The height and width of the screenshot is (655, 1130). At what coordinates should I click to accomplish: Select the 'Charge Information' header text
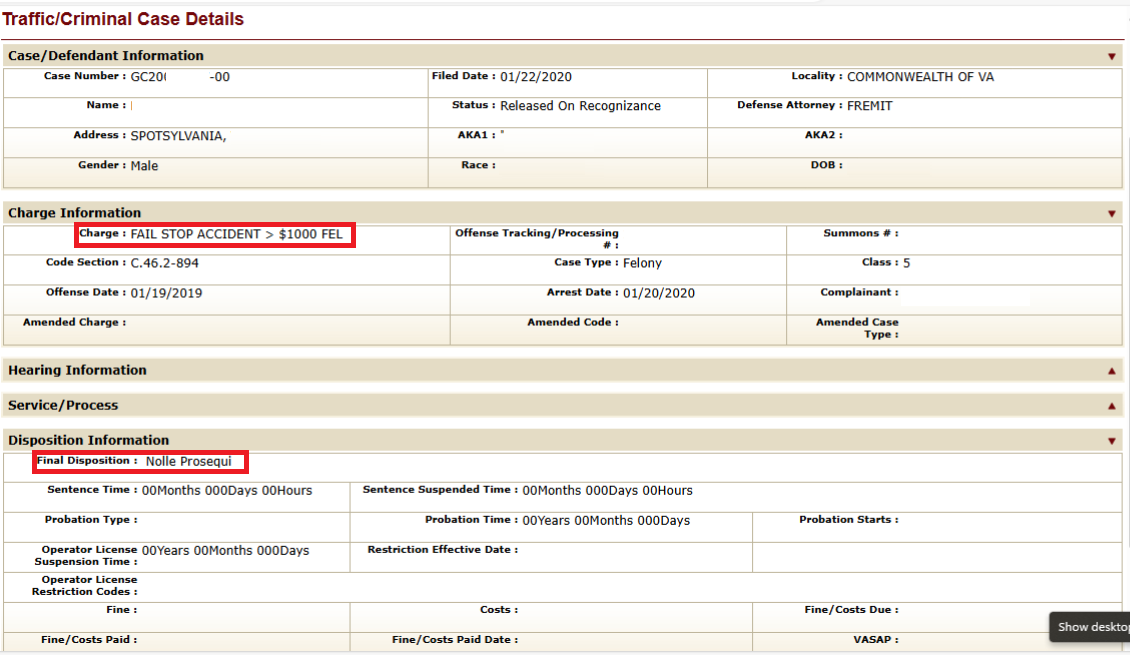click(x=74, y=213)
